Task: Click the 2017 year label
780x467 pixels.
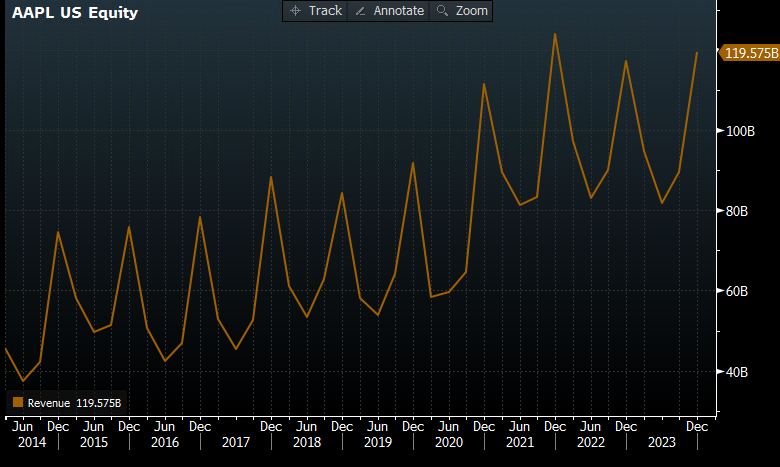Action: (x=236, y=442)
